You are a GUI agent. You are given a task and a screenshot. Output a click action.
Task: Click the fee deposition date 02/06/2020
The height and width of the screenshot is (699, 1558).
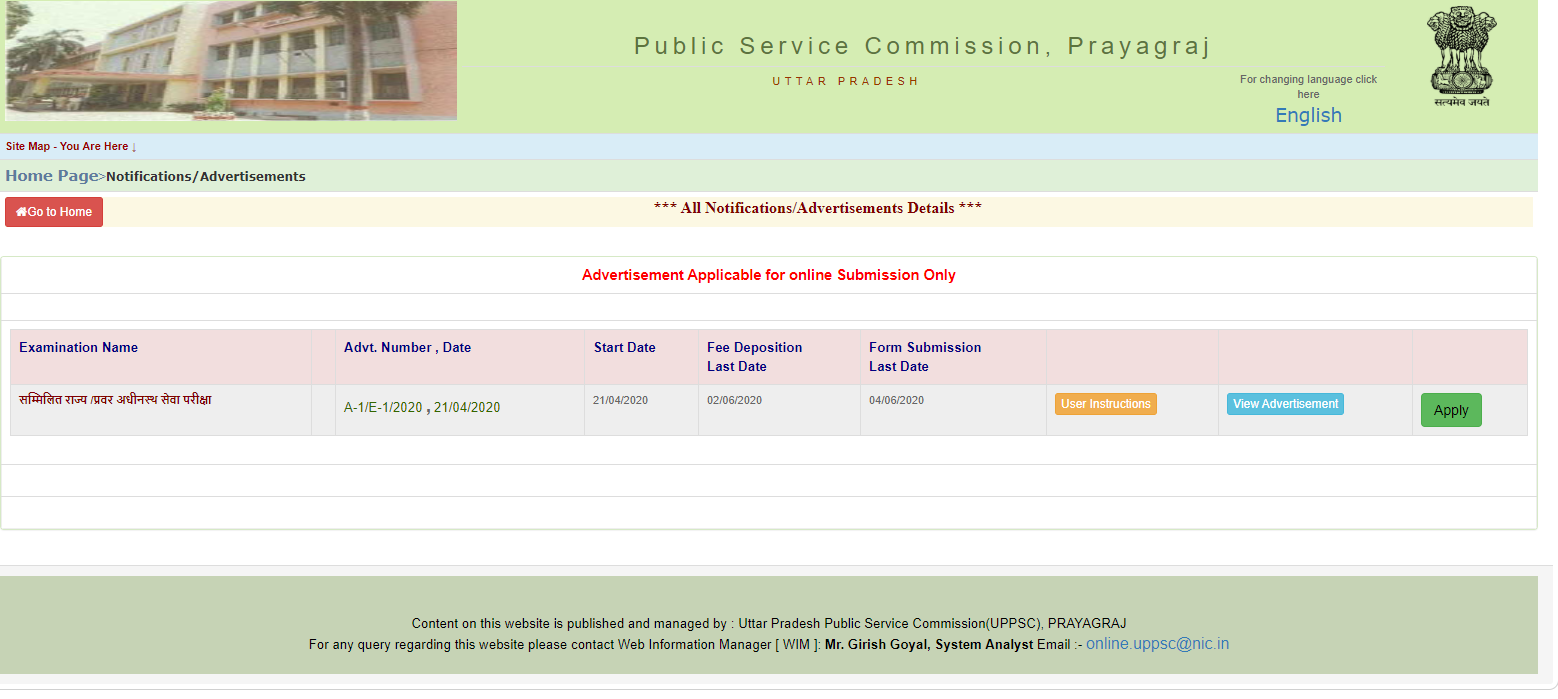tap(735, 400)
